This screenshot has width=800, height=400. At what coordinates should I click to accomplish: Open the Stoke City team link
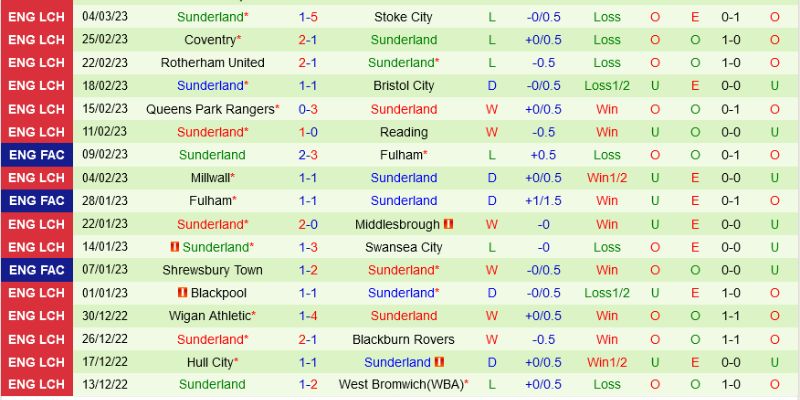[x=403, y=17]
